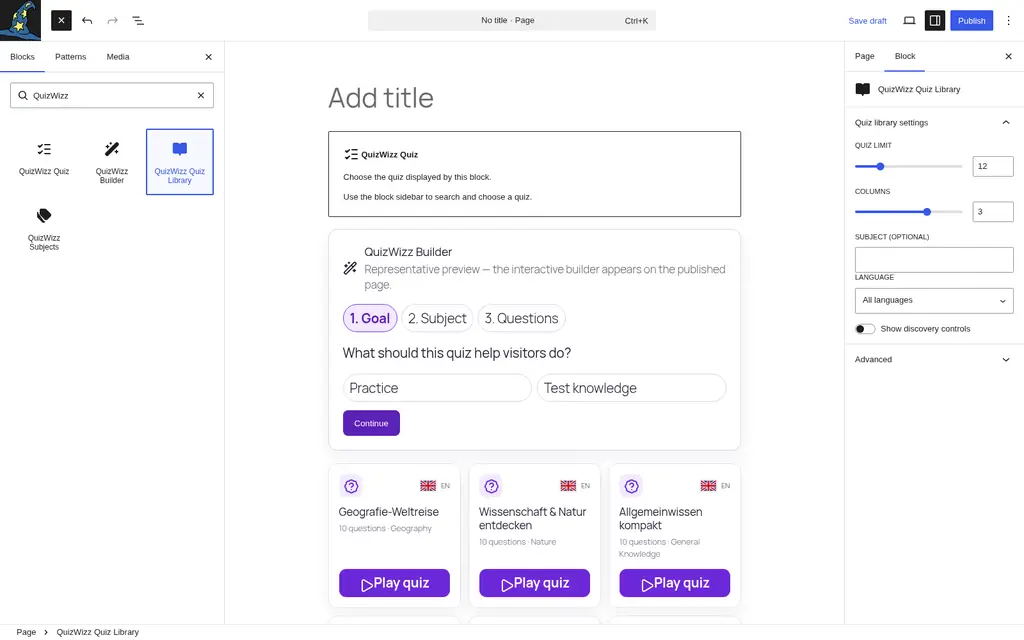Click question badge icon on Geografie-Weltreise card
Screen dimensions: 1024x640
click(351, 486)
